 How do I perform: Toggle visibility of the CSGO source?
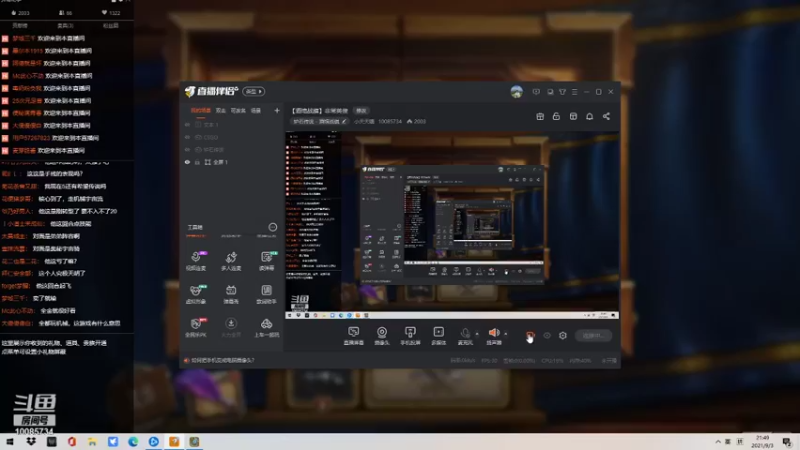coord(187,137)
